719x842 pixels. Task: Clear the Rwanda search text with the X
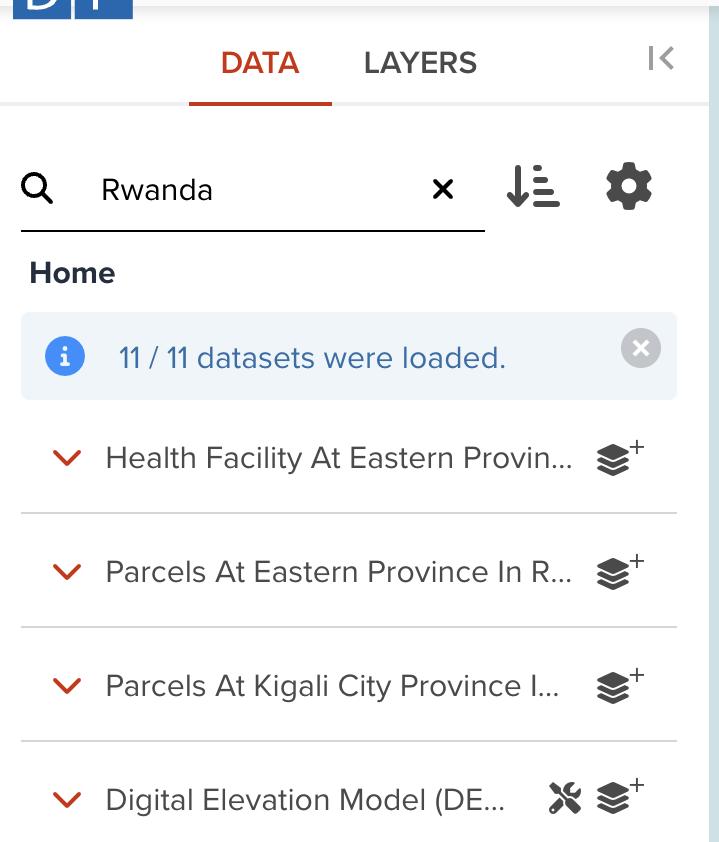[443, 189]
